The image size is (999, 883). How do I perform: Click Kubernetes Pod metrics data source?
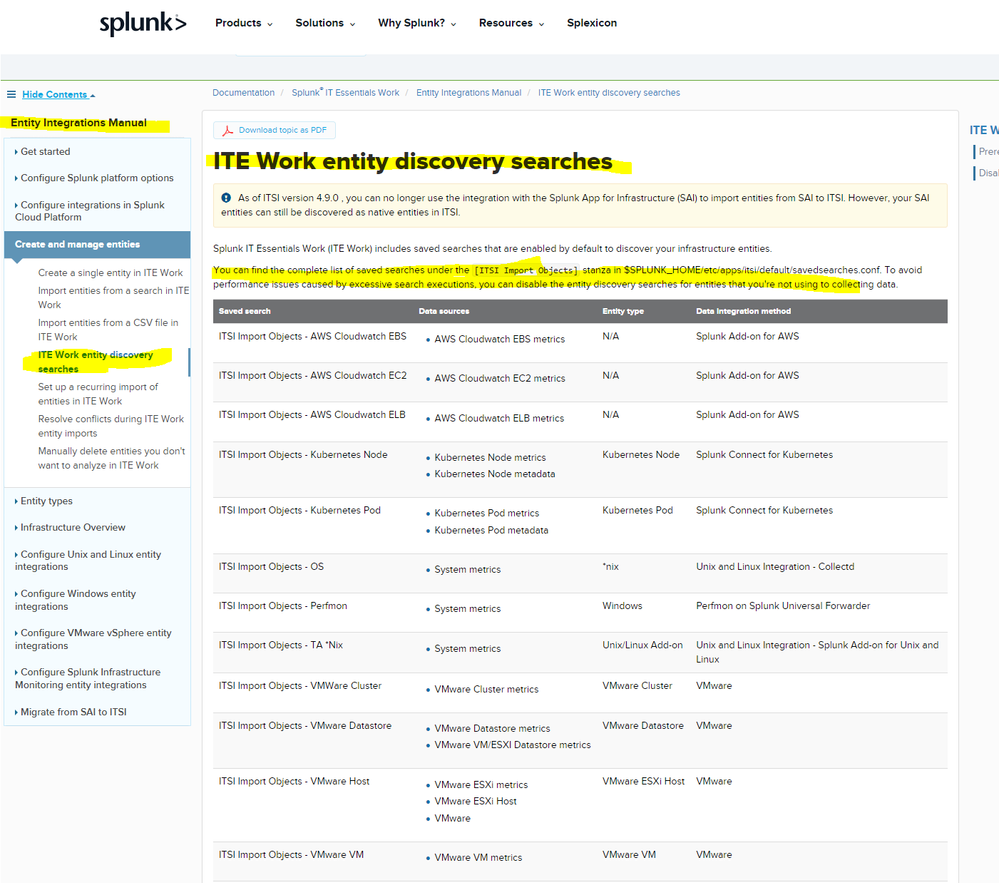(487, 513)
